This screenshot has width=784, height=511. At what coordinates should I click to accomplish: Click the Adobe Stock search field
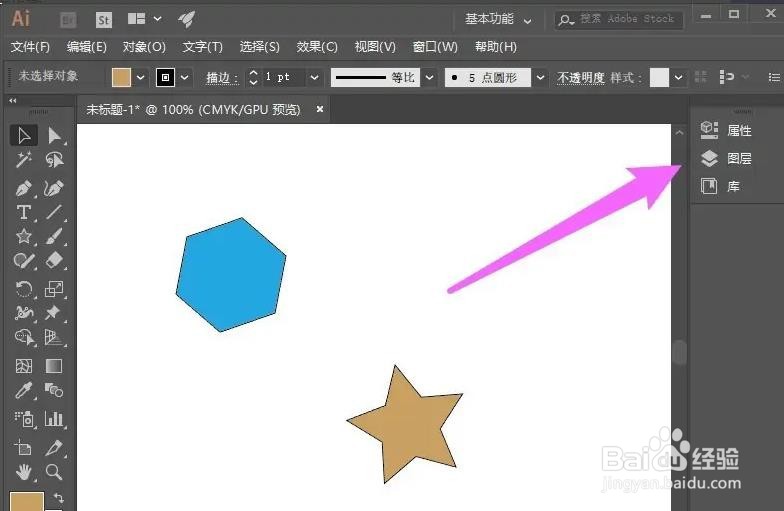tap(619, 20)
